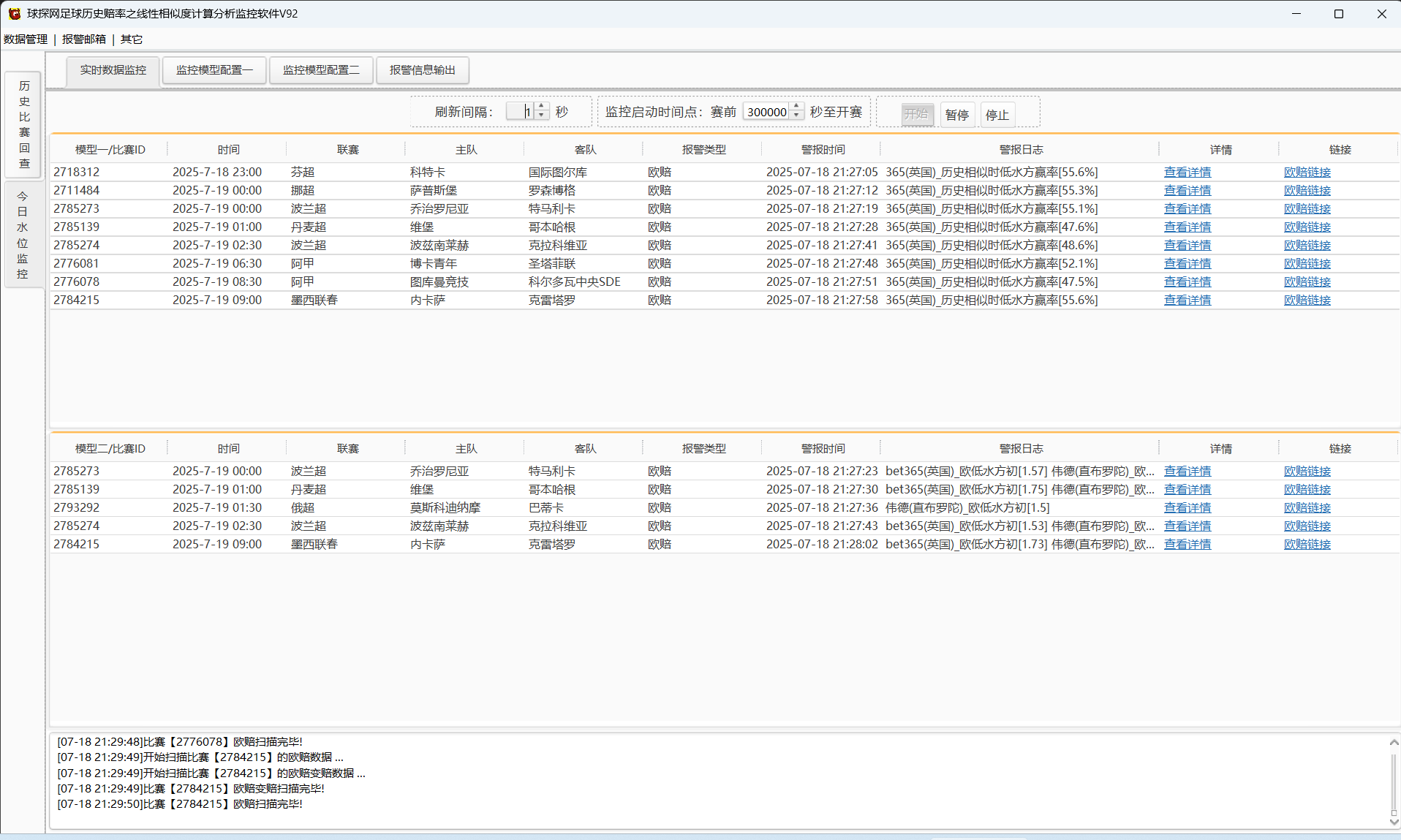Open 欧赔链接 for 内卡萨 in the model one table
This screenshot has width=1401, height=840.
(1307, 300)
